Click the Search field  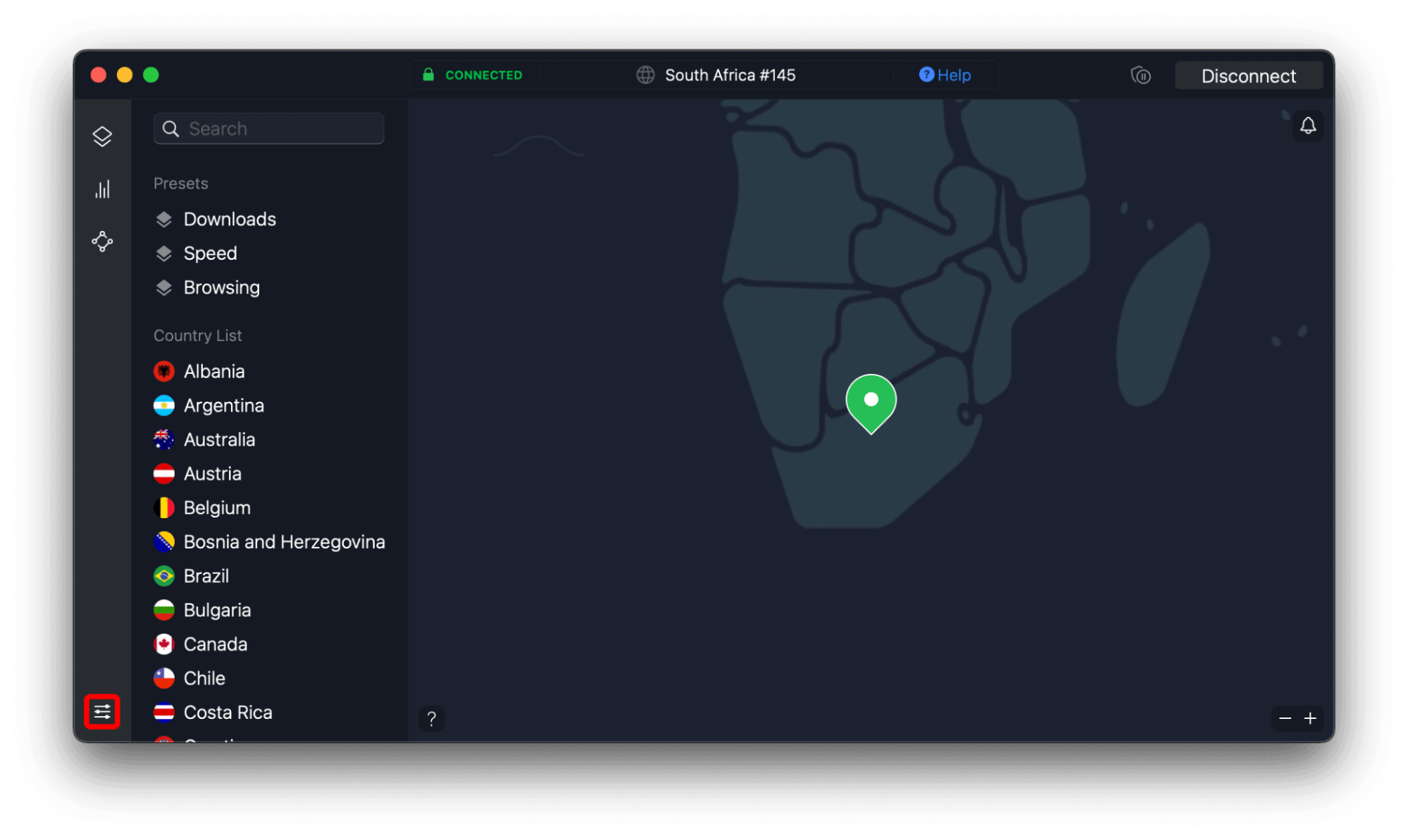click(x=269, y=129)
